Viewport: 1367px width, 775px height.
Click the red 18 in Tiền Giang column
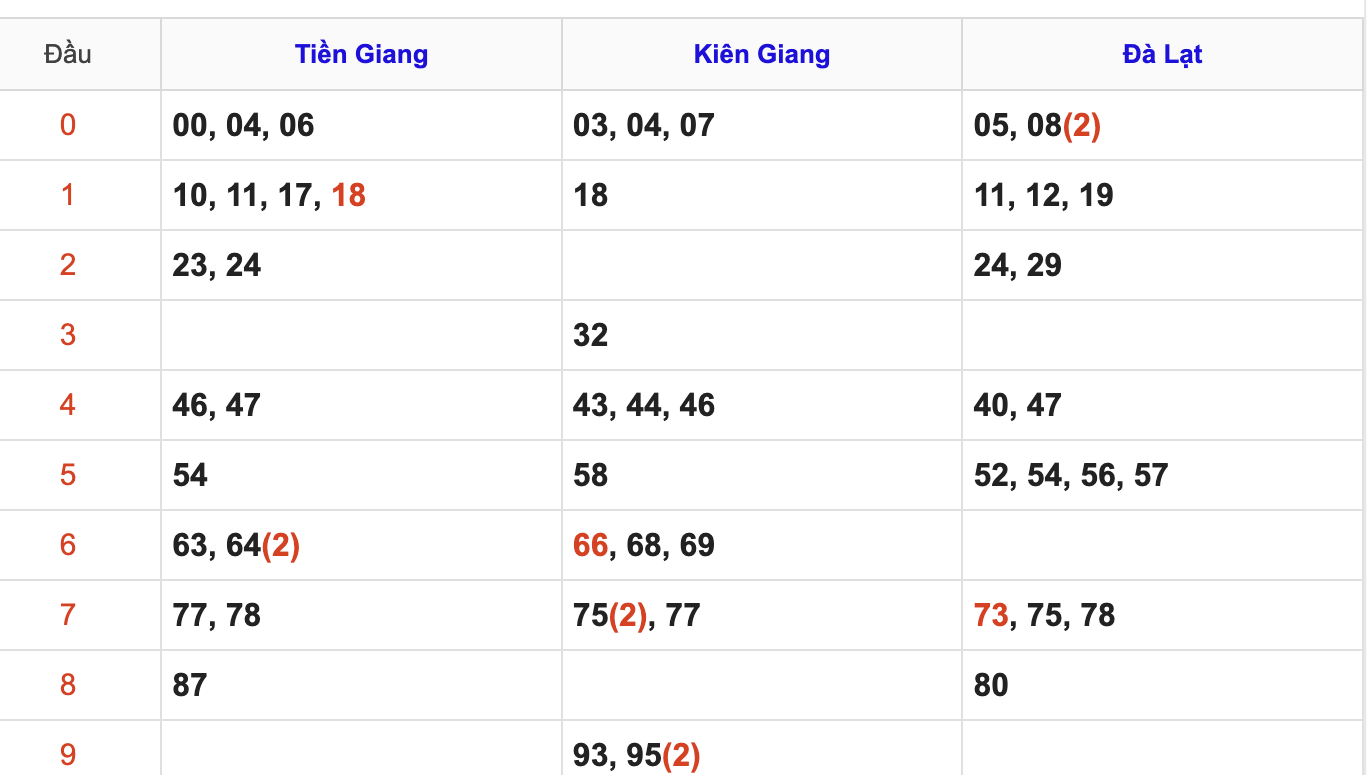pyautogui.click(x=349, y=195)
